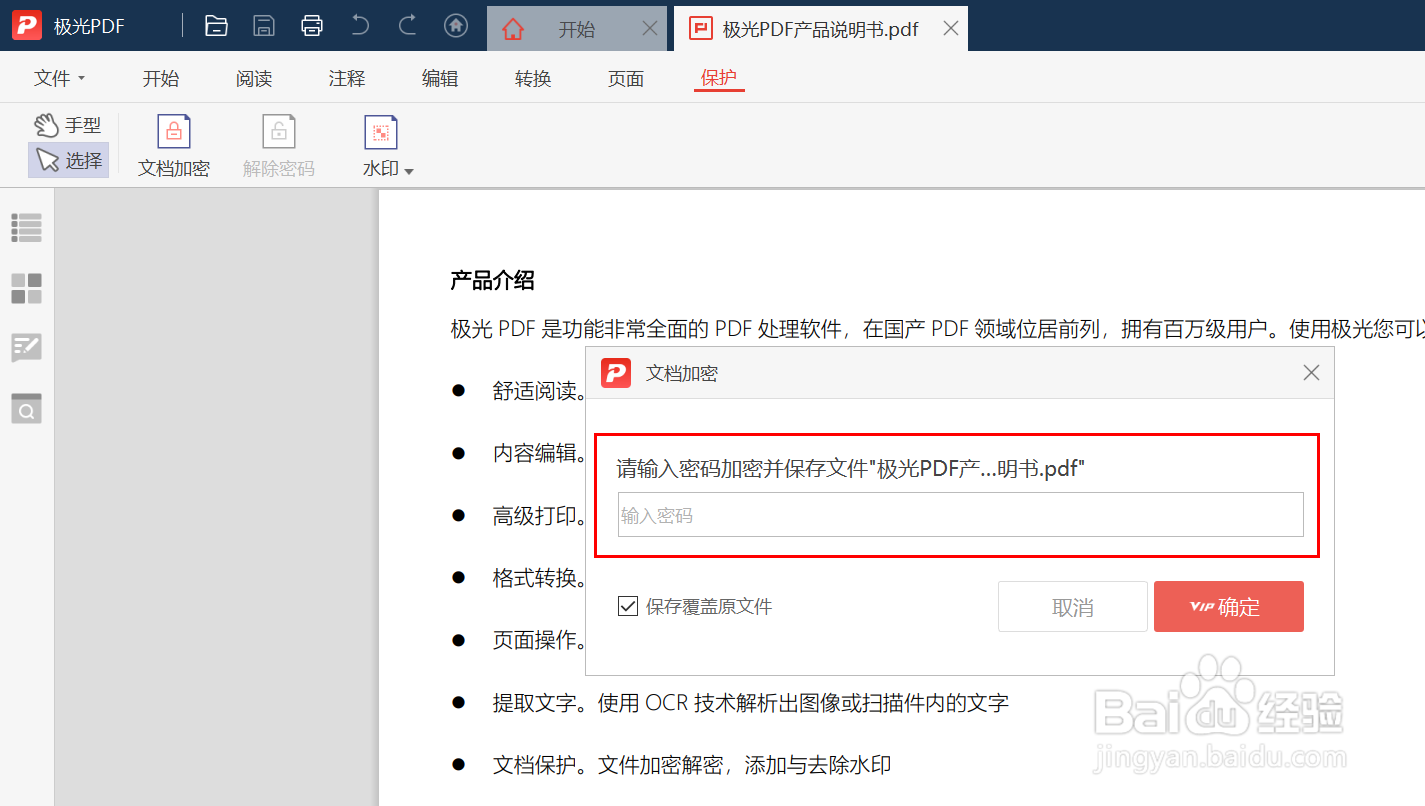Screen dimensions: 1425x806
Task: Click the 文档保护 bullet line text
Action: 692,765
